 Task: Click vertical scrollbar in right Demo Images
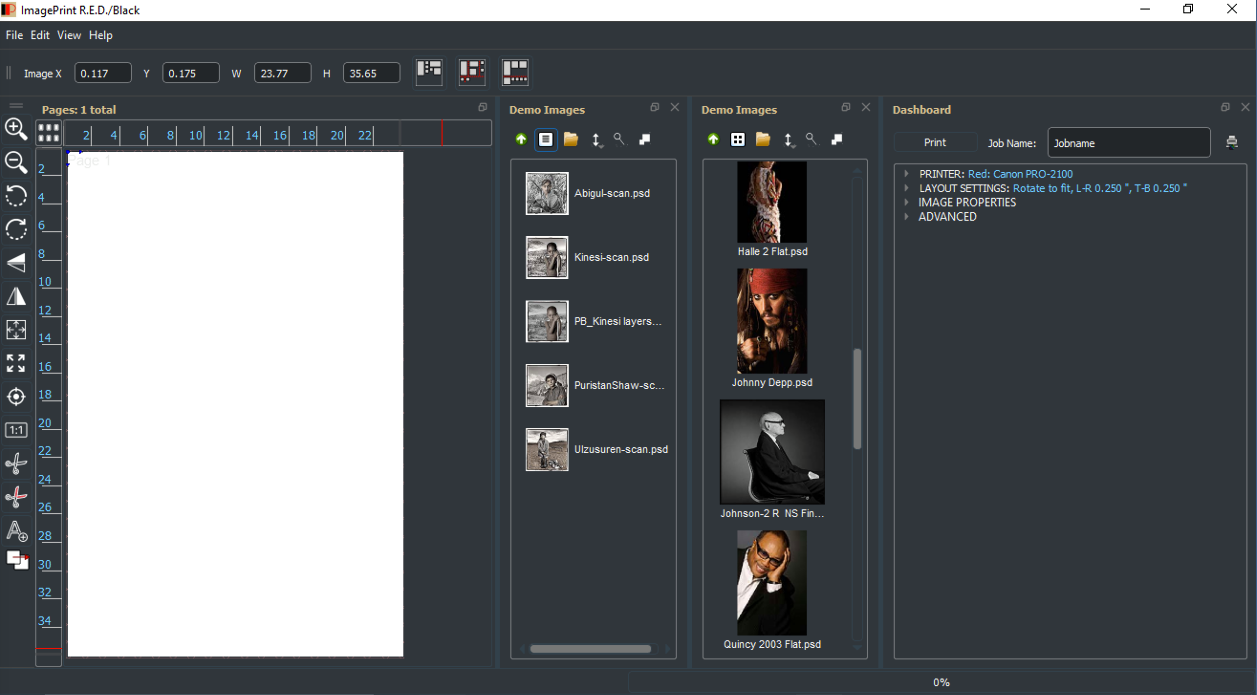857,398
